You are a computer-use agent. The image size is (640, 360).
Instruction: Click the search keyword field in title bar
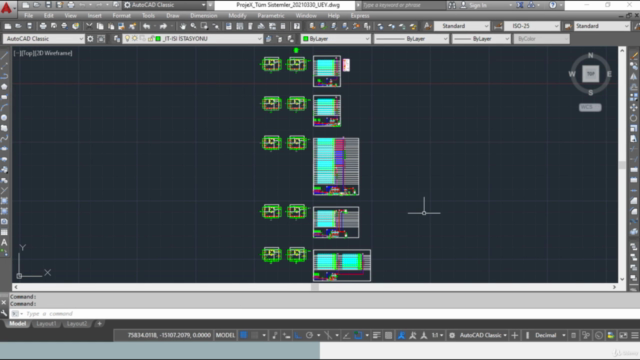pos(403,5)
